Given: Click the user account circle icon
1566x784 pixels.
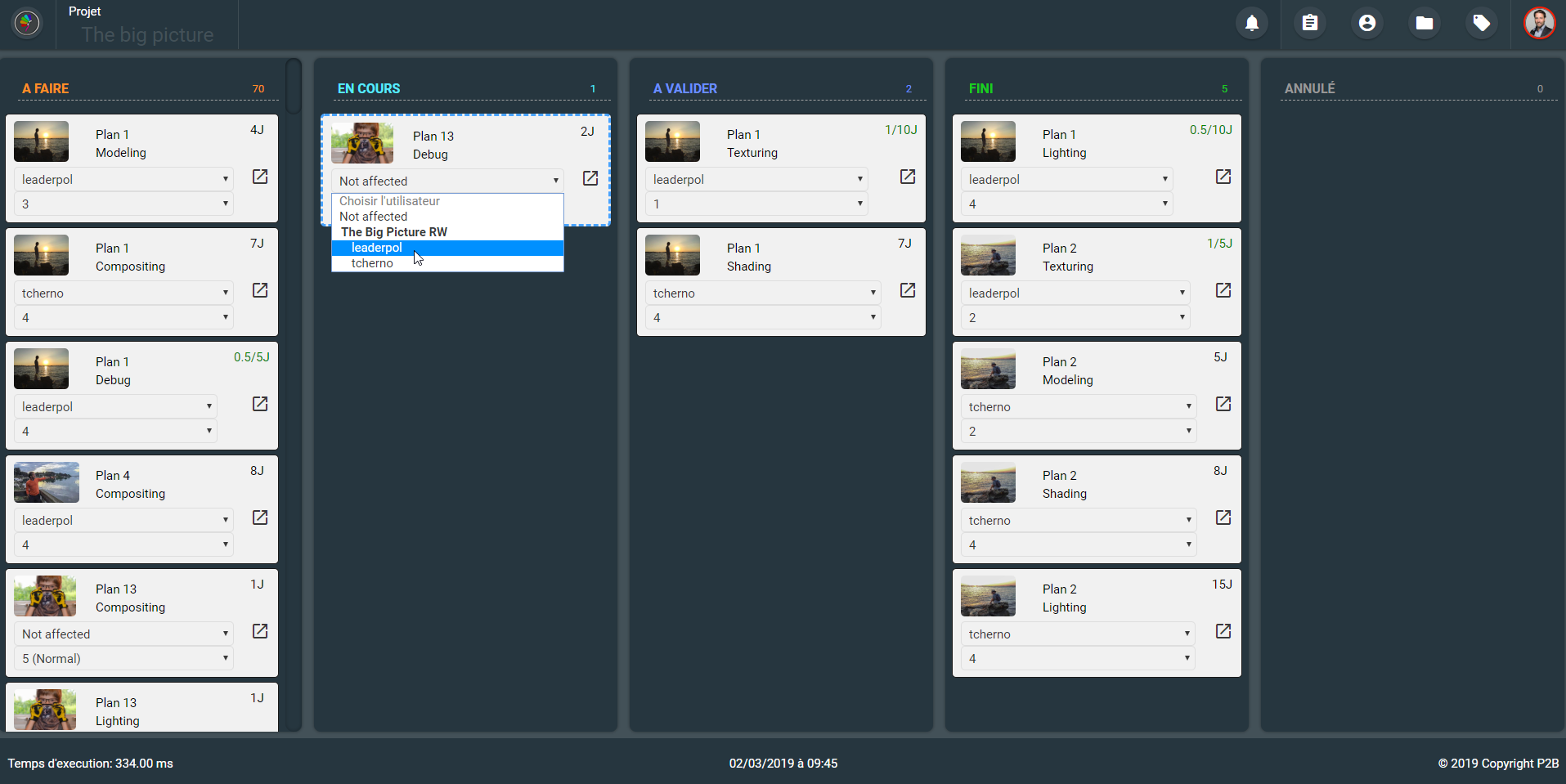Looking at the screenshot, I should pyautogui.click(x=1366, y=23).
